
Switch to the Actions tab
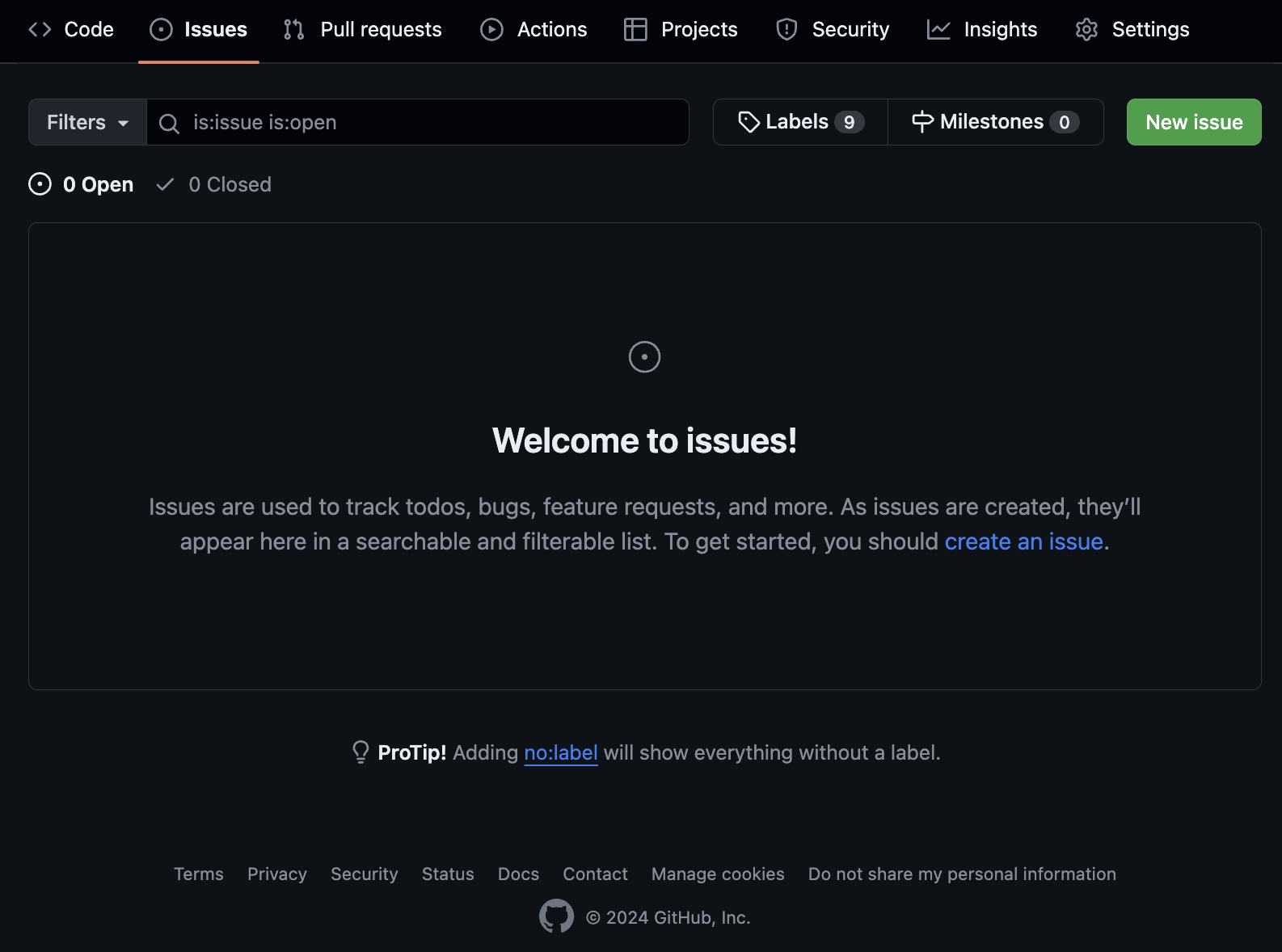pyautogui.click(x=534, y=30)
